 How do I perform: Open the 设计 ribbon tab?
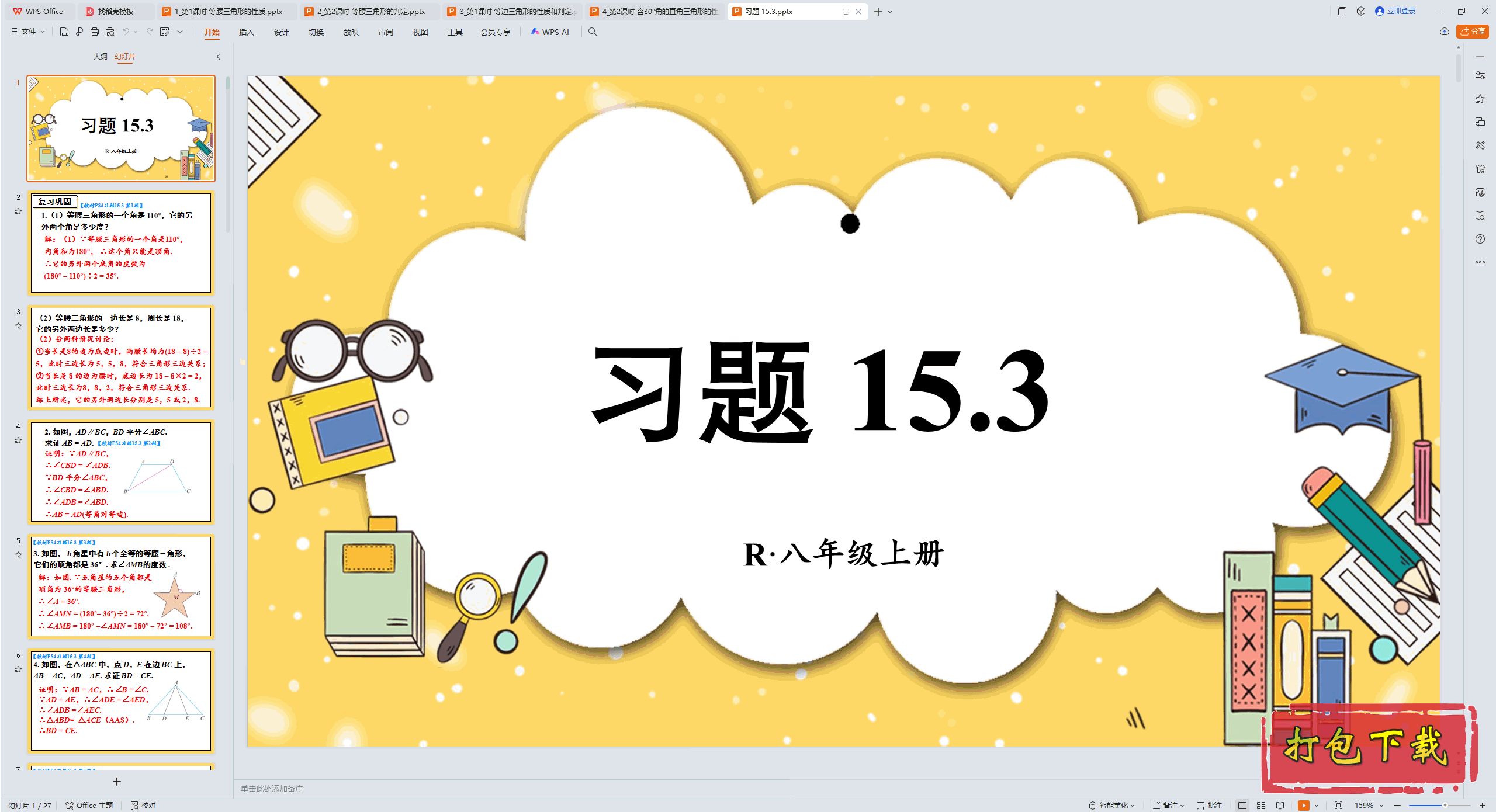282,32
